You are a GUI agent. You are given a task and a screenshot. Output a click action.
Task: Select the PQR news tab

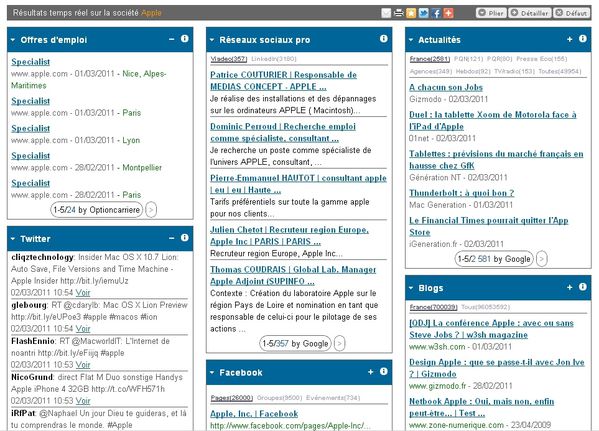tap(500, 59)
